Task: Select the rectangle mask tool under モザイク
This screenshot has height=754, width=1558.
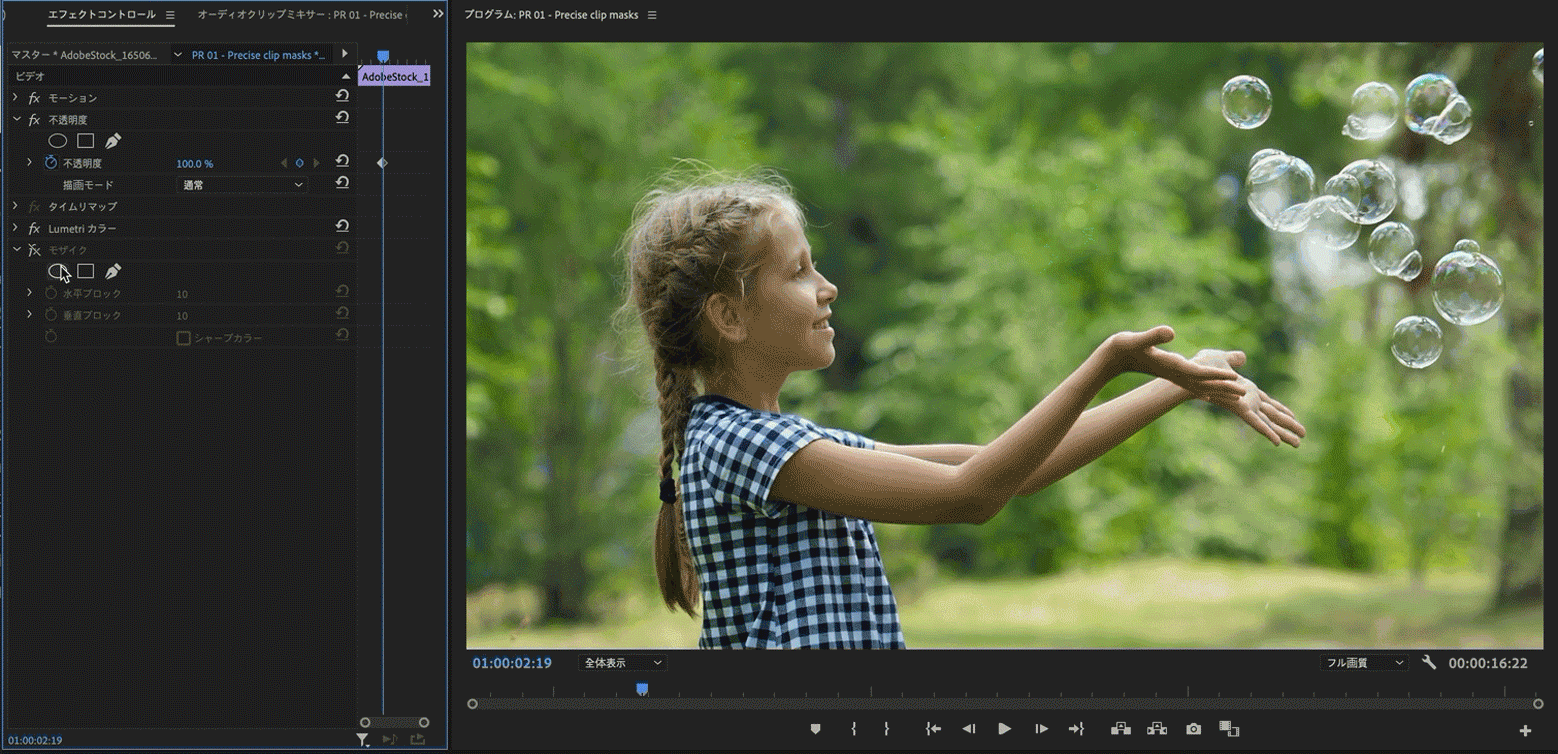Action: pos(86,271)
